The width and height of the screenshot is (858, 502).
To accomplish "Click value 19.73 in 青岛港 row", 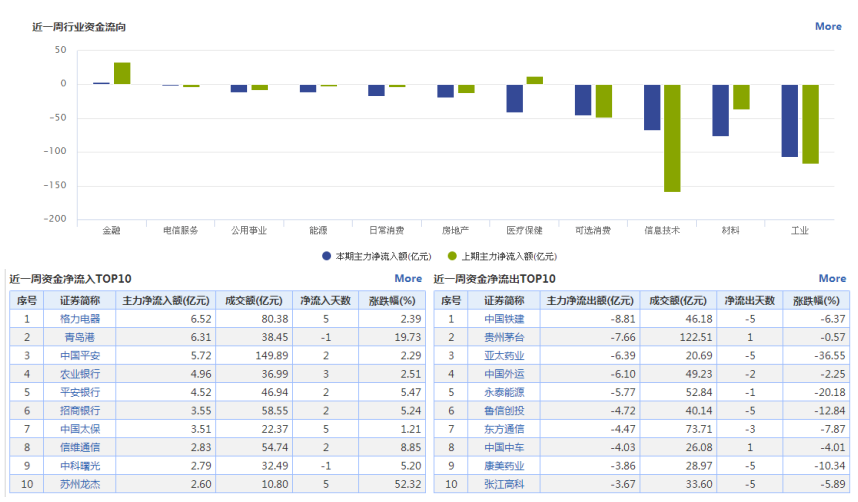I will [408, 337].
